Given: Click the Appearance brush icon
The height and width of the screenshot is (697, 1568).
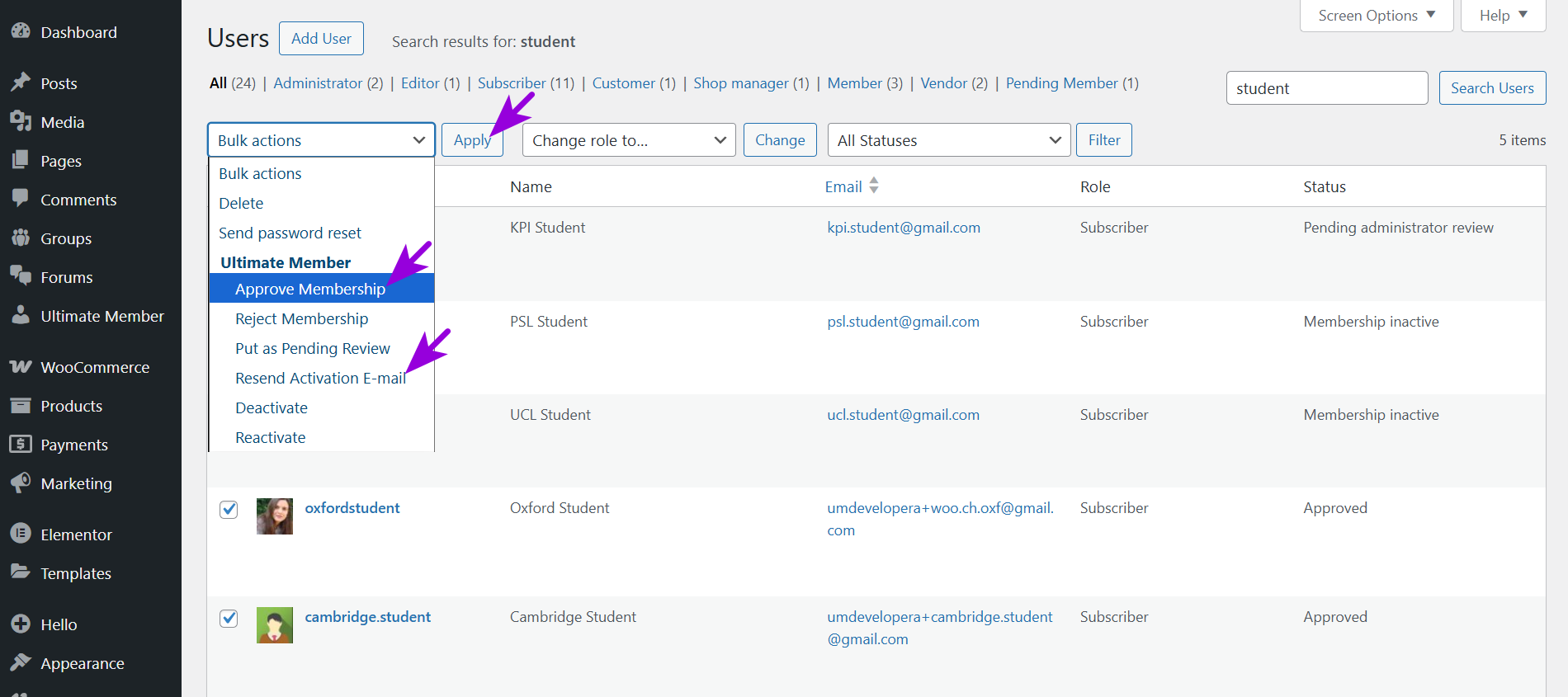Looking at the screenshot, I should coord(21,663).
